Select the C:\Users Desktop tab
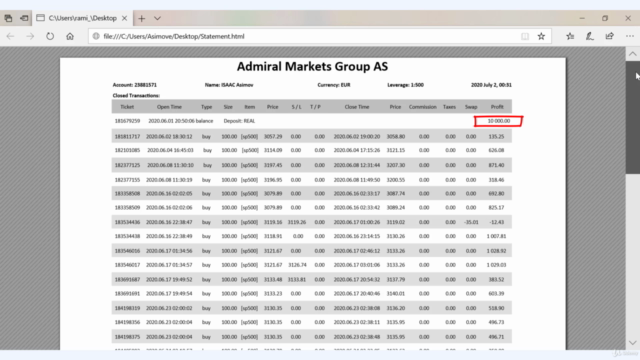 pyautogui.click(x=82, y=18)
